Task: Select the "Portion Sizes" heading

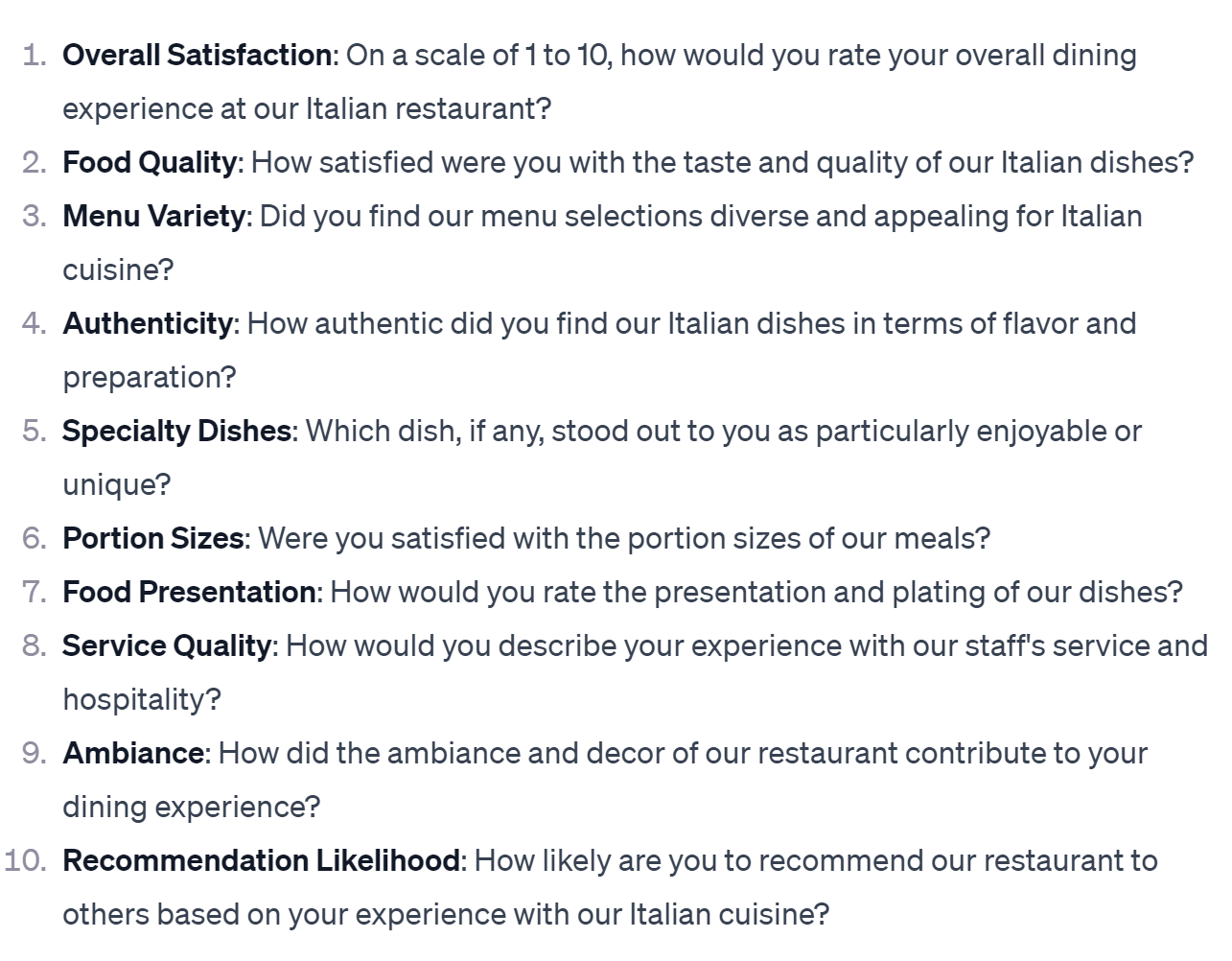Action: [152, 539]
